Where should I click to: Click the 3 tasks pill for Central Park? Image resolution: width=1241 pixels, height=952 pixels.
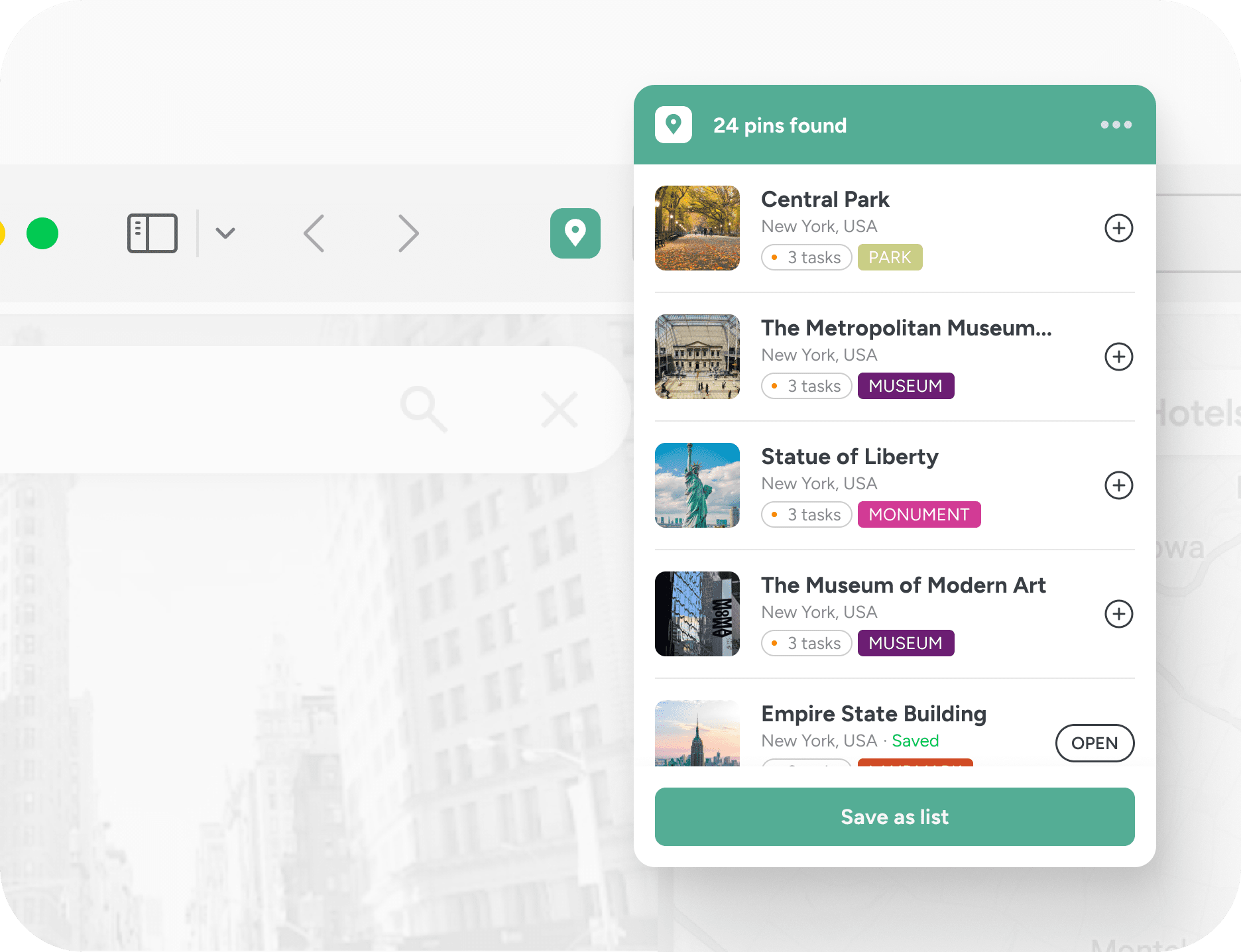click(807, 257)
